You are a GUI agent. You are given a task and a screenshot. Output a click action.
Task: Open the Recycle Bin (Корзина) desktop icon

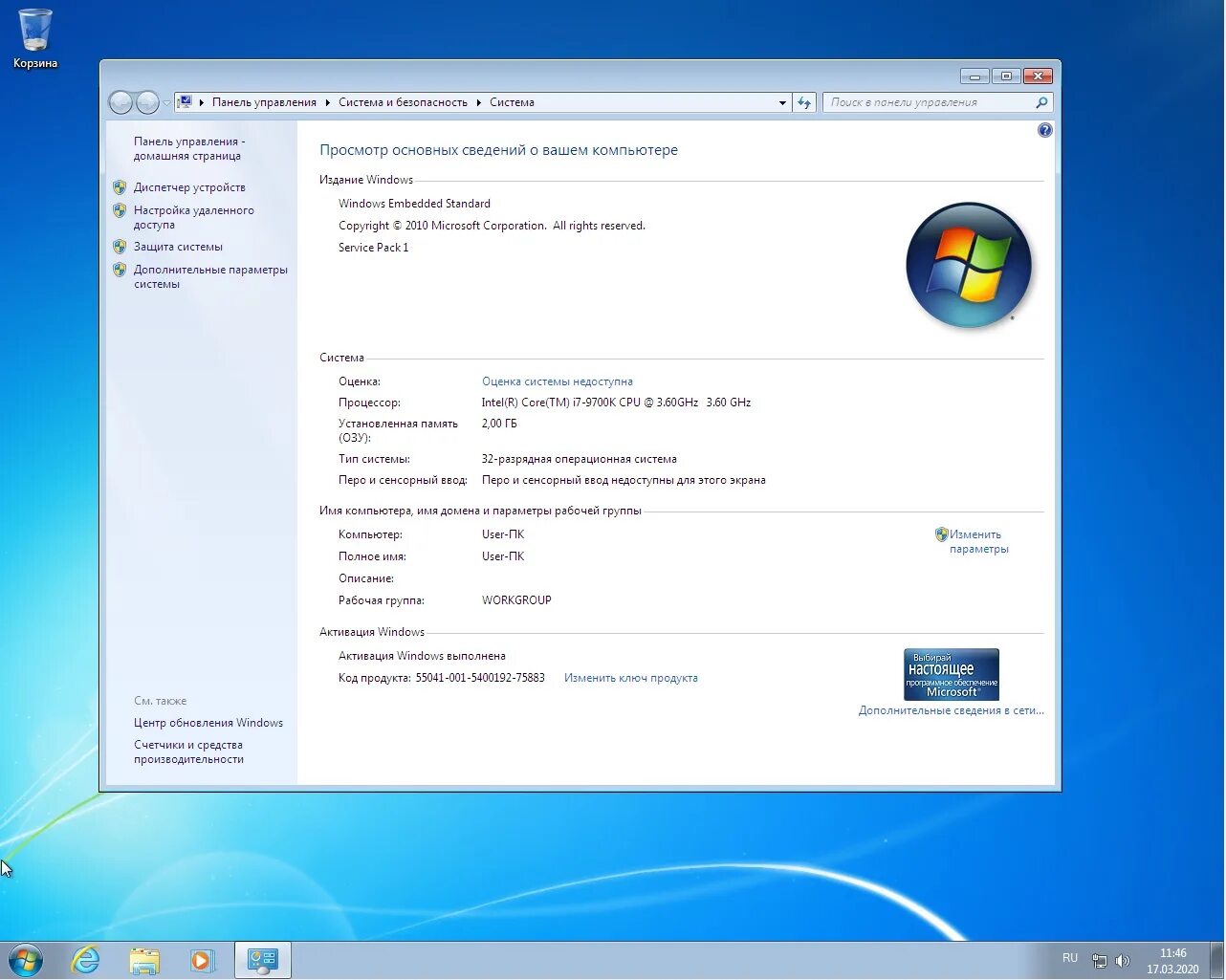point(35,38)
